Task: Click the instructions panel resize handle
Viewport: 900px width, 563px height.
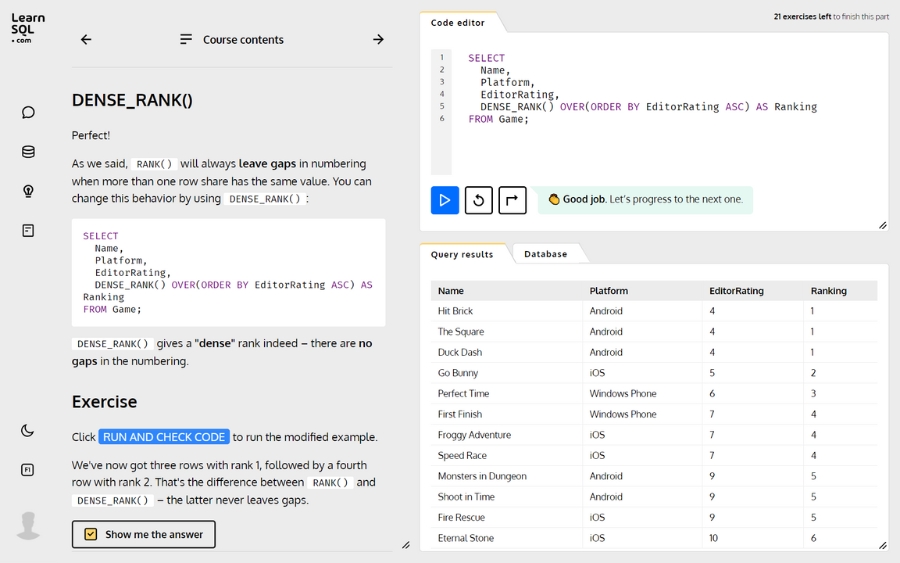Action: [406, 545]
